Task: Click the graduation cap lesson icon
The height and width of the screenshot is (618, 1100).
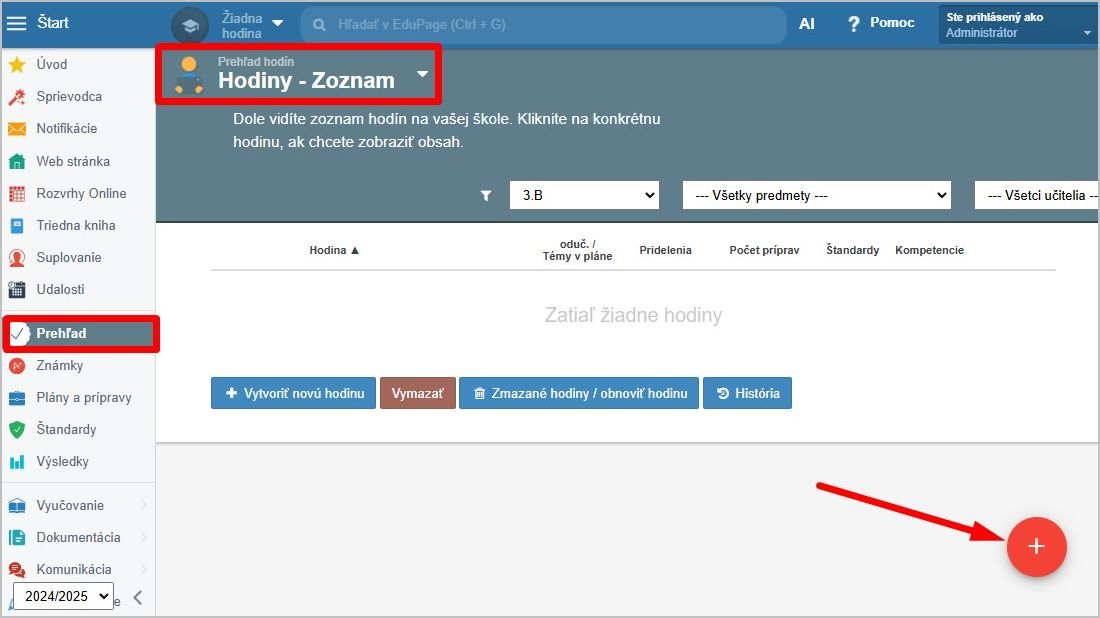Action: [190, 24]
